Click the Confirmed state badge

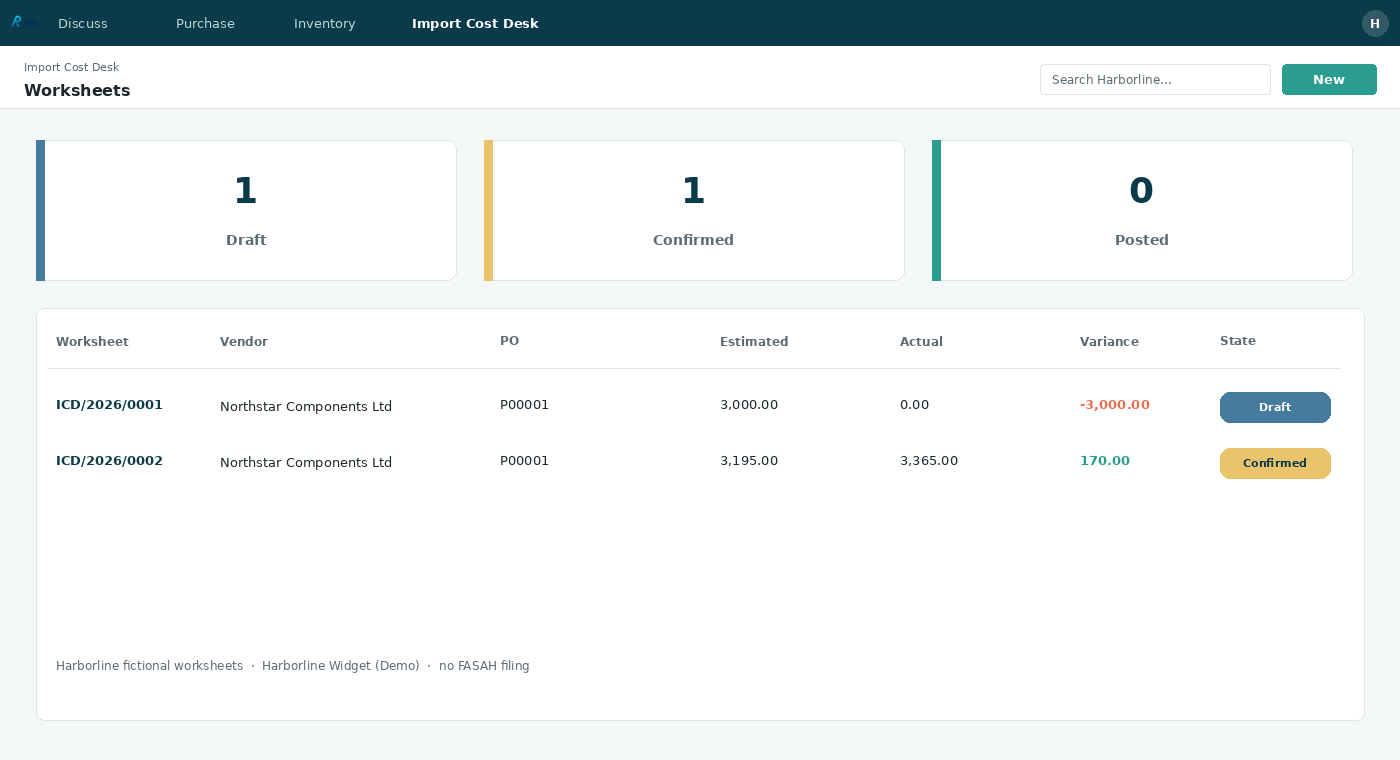(1275, 463)
